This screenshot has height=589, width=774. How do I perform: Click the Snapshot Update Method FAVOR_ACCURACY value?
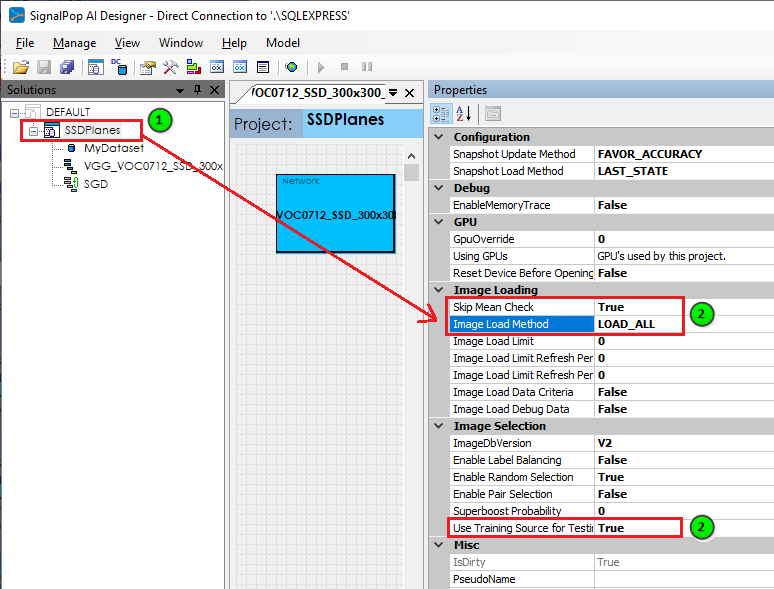coord(684,154)
